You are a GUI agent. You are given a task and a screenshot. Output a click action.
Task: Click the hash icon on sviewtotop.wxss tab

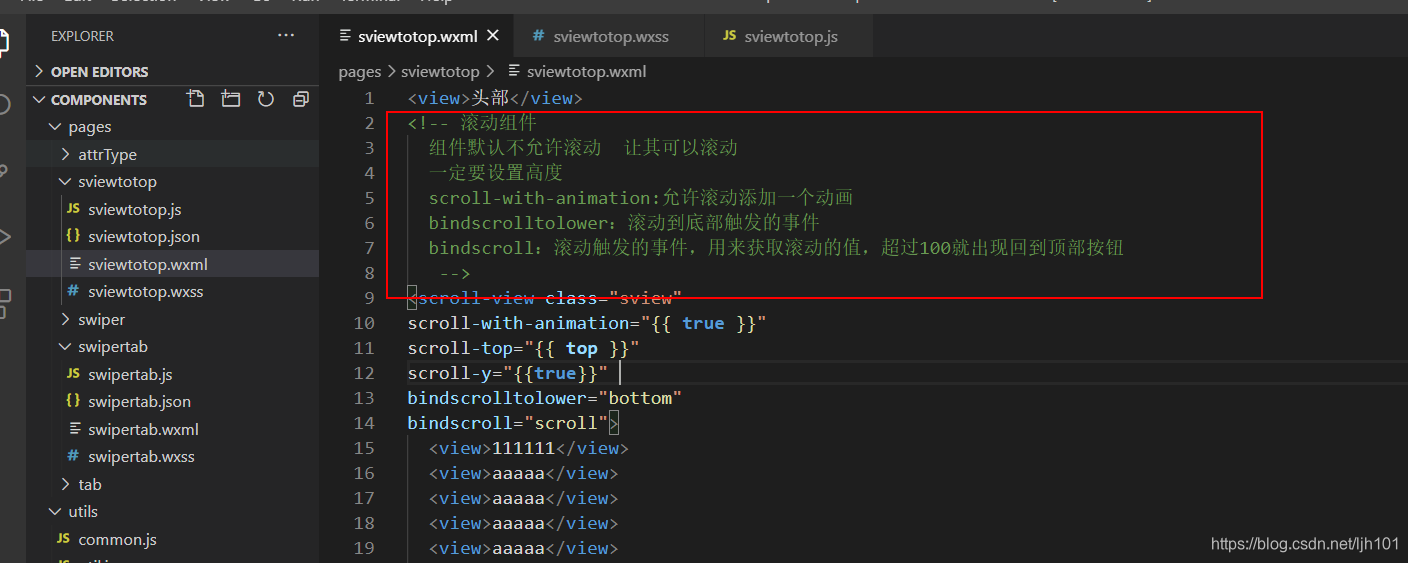(538, 36)
